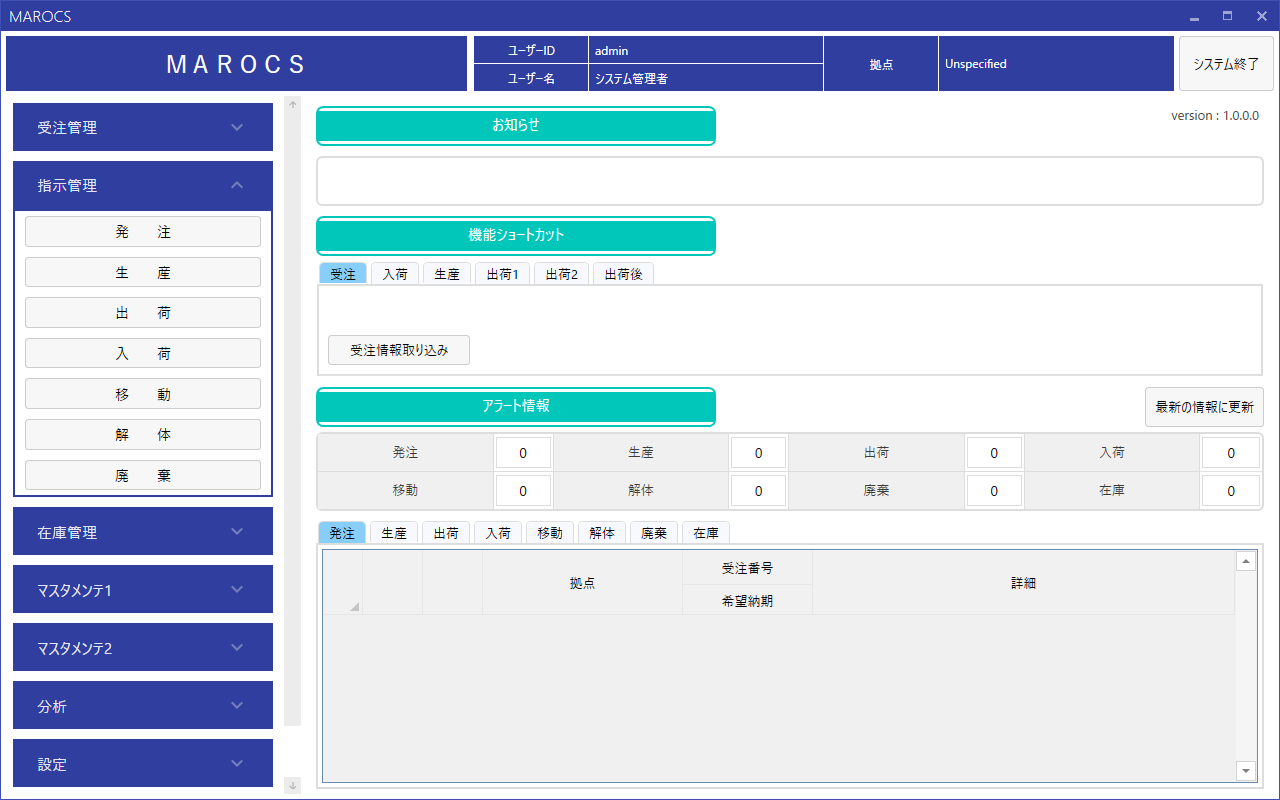
Task: Refresh data with 最新の情報に更新 button
Action: click(x=1204, y=407)
